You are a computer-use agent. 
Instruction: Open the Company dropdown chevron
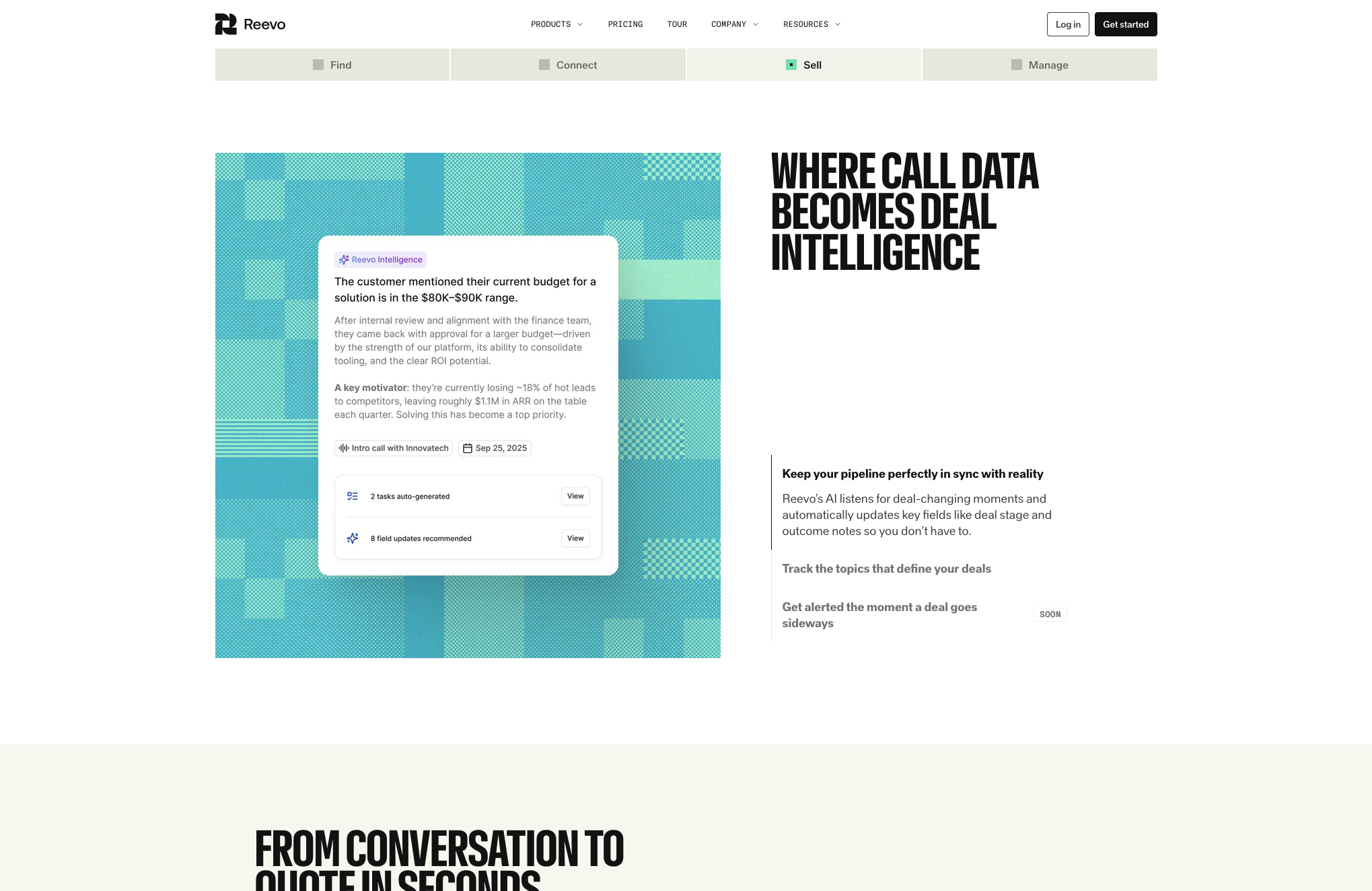coord(756,24)
